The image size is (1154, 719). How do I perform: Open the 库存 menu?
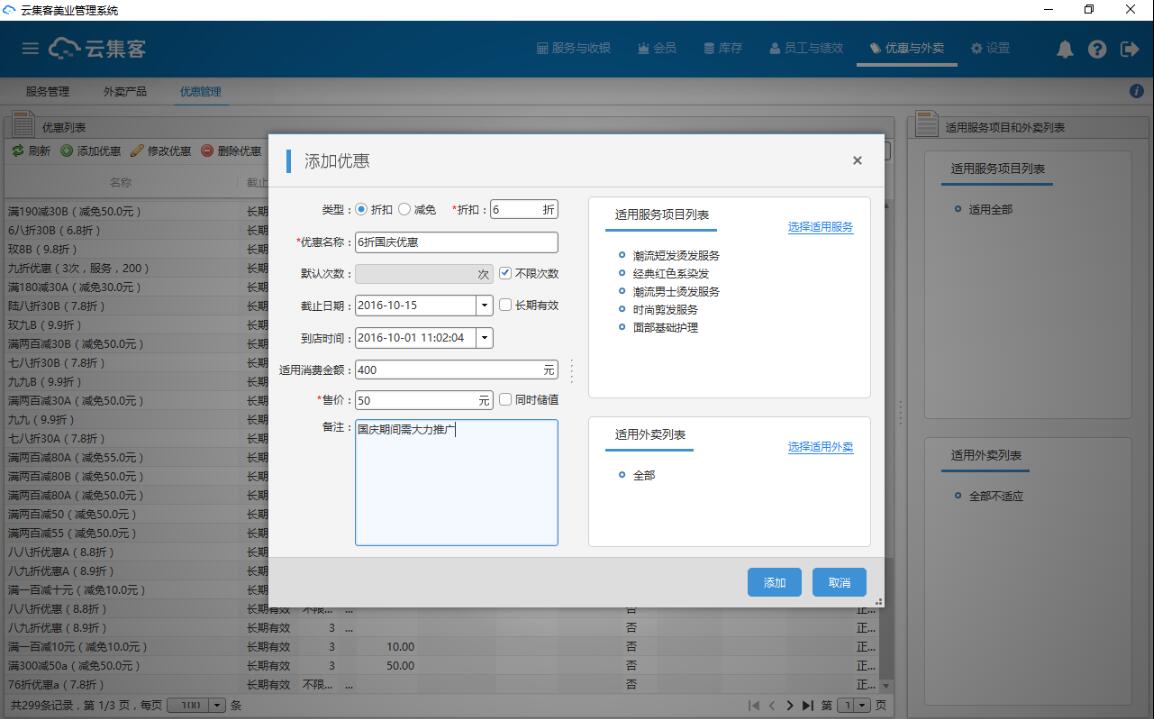pyautogui.click(x=723, y=48)
